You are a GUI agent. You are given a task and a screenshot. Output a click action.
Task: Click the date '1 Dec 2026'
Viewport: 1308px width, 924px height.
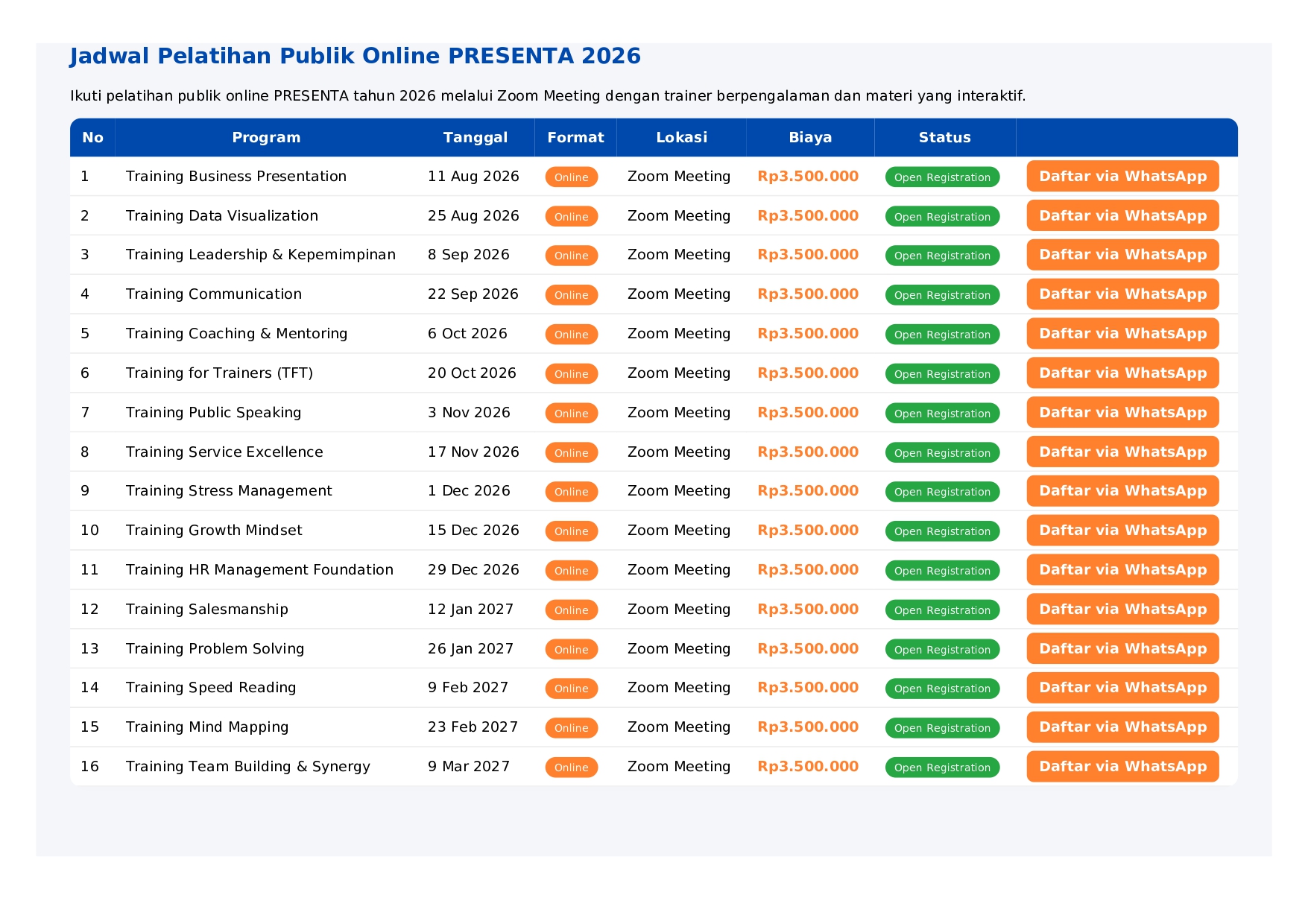coord(469,491)
